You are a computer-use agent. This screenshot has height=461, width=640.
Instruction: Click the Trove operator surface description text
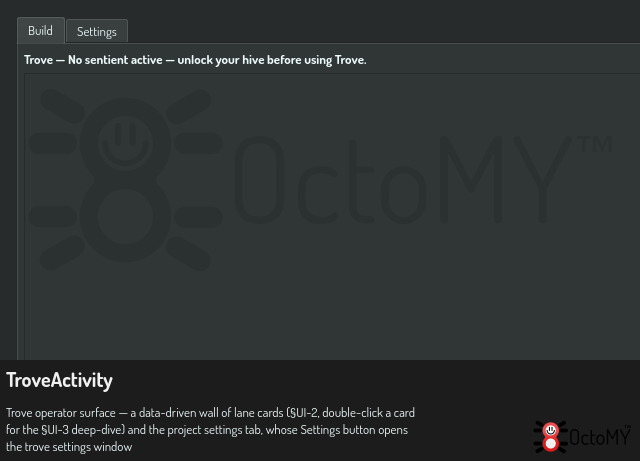(x=210, y=430)
